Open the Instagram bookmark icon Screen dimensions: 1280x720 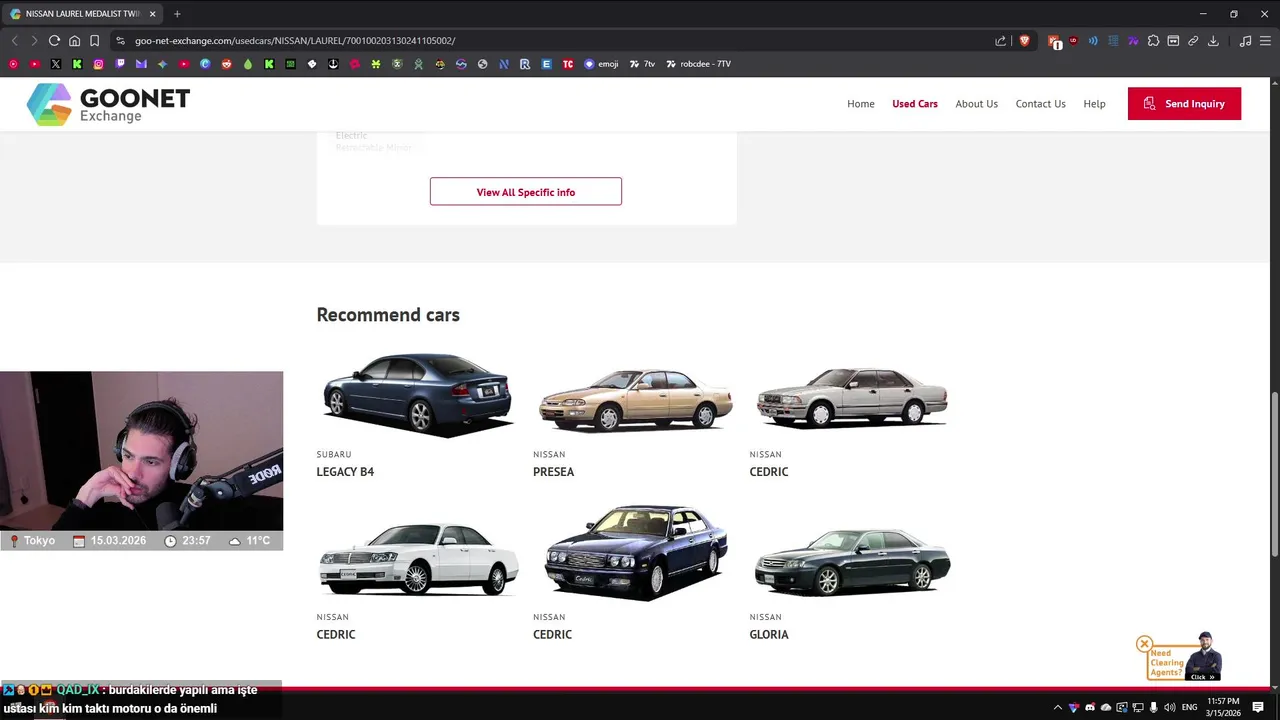(x=98, y=64)
